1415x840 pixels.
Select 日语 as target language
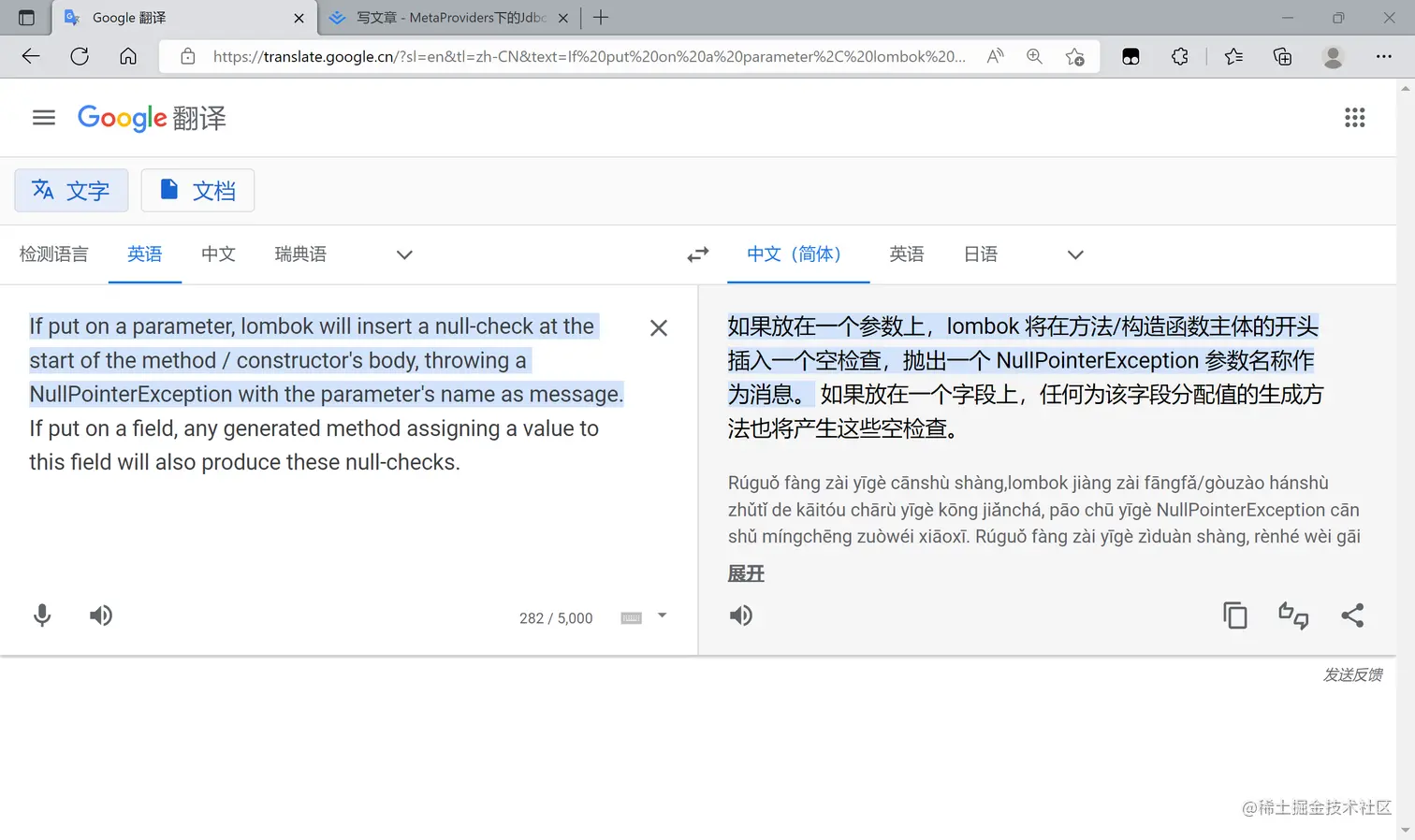point(981,254)
